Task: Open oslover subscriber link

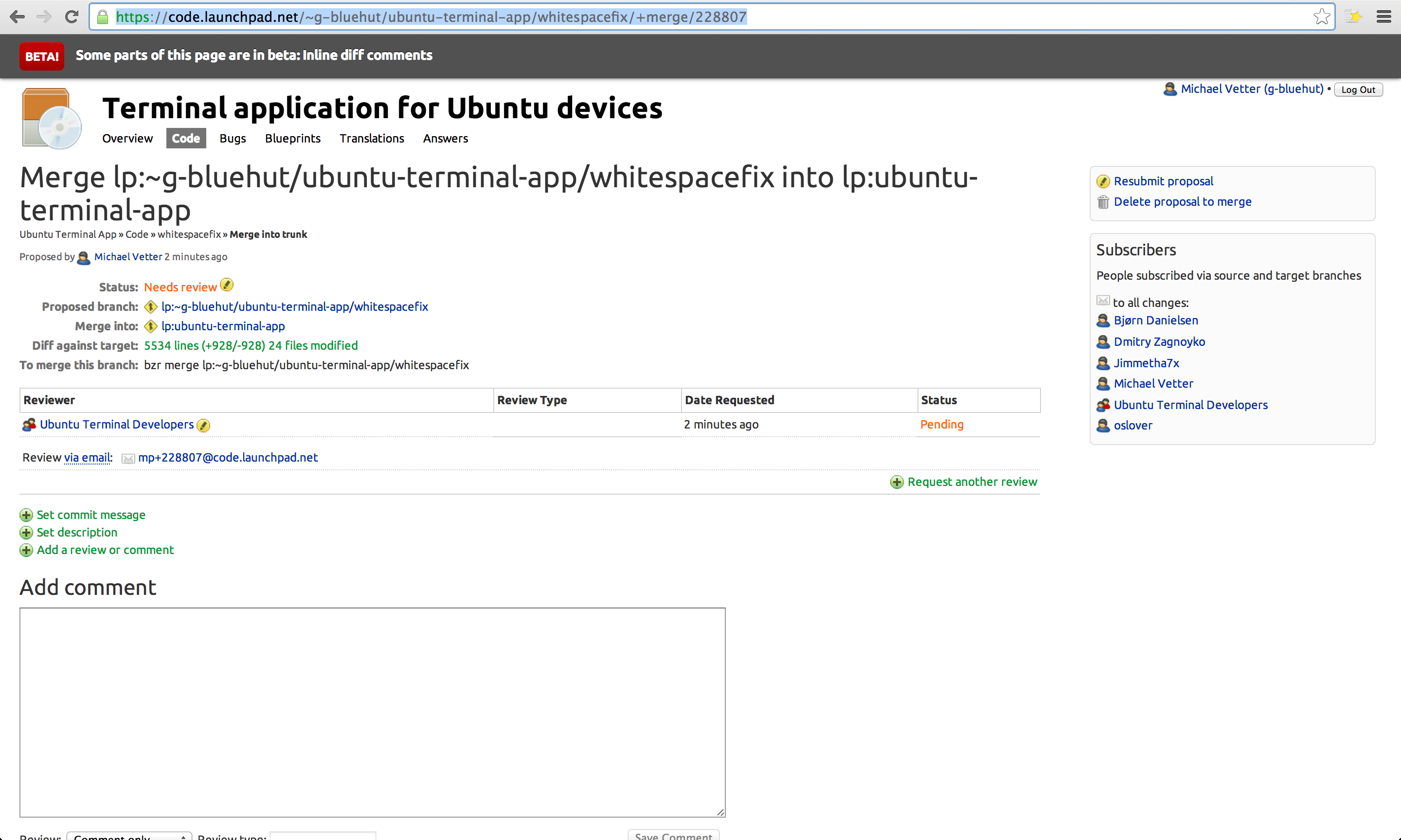Action: pos(1132,426)
